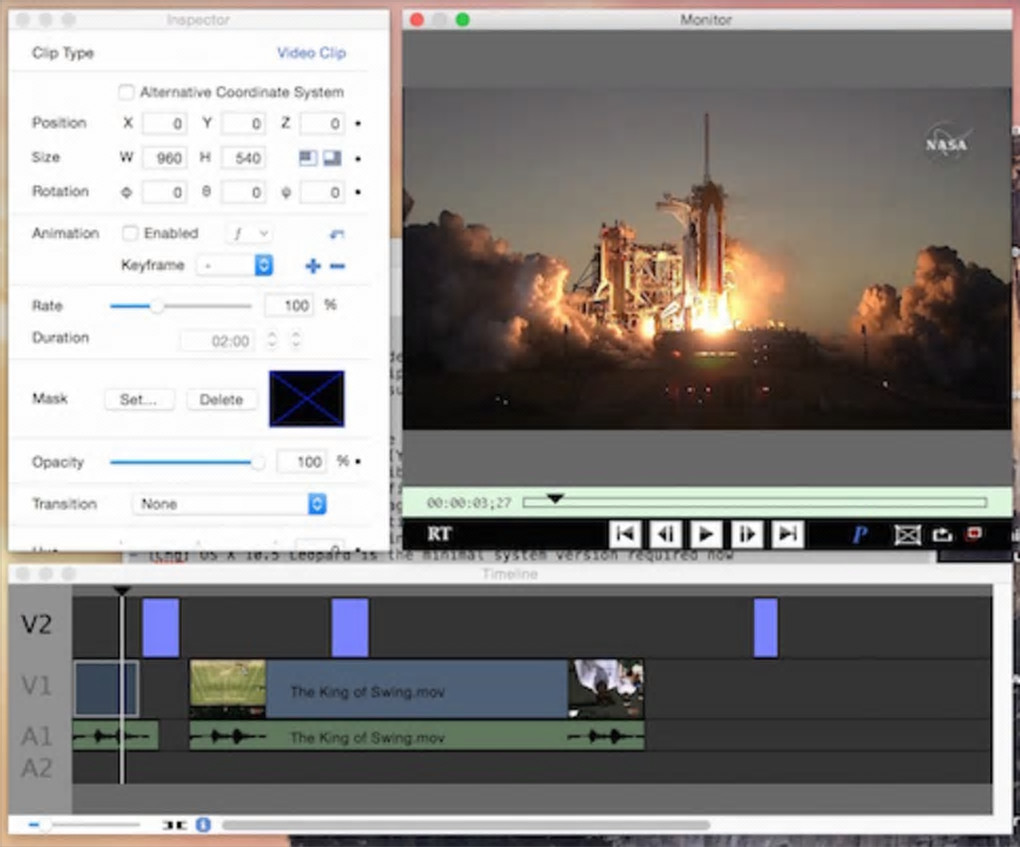Click the blue minus to remove a keyframe
Screen dimensions: 1020x847
coord(338,266)
